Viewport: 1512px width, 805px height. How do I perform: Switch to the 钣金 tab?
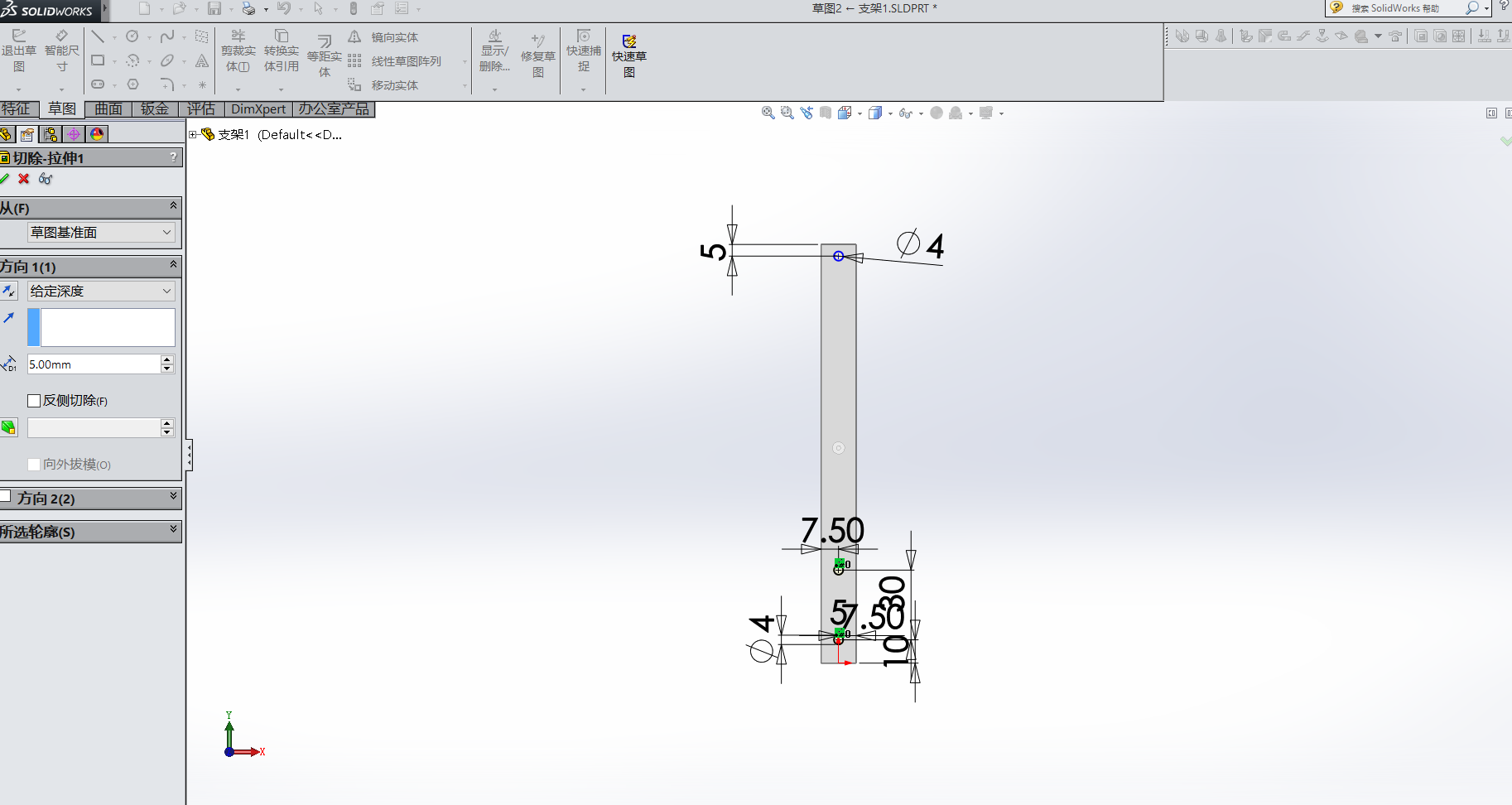pos(155,109)
